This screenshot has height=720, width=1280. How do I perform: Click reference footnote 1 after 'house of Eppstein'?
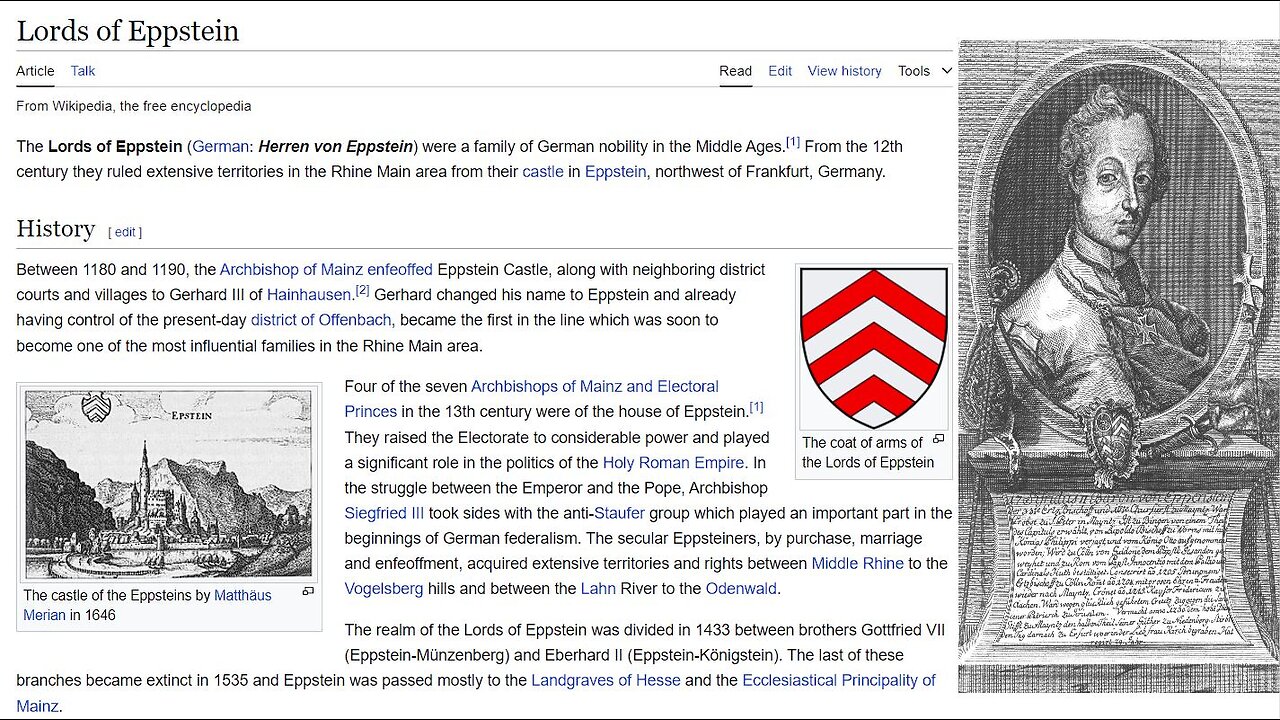[757, 407]
